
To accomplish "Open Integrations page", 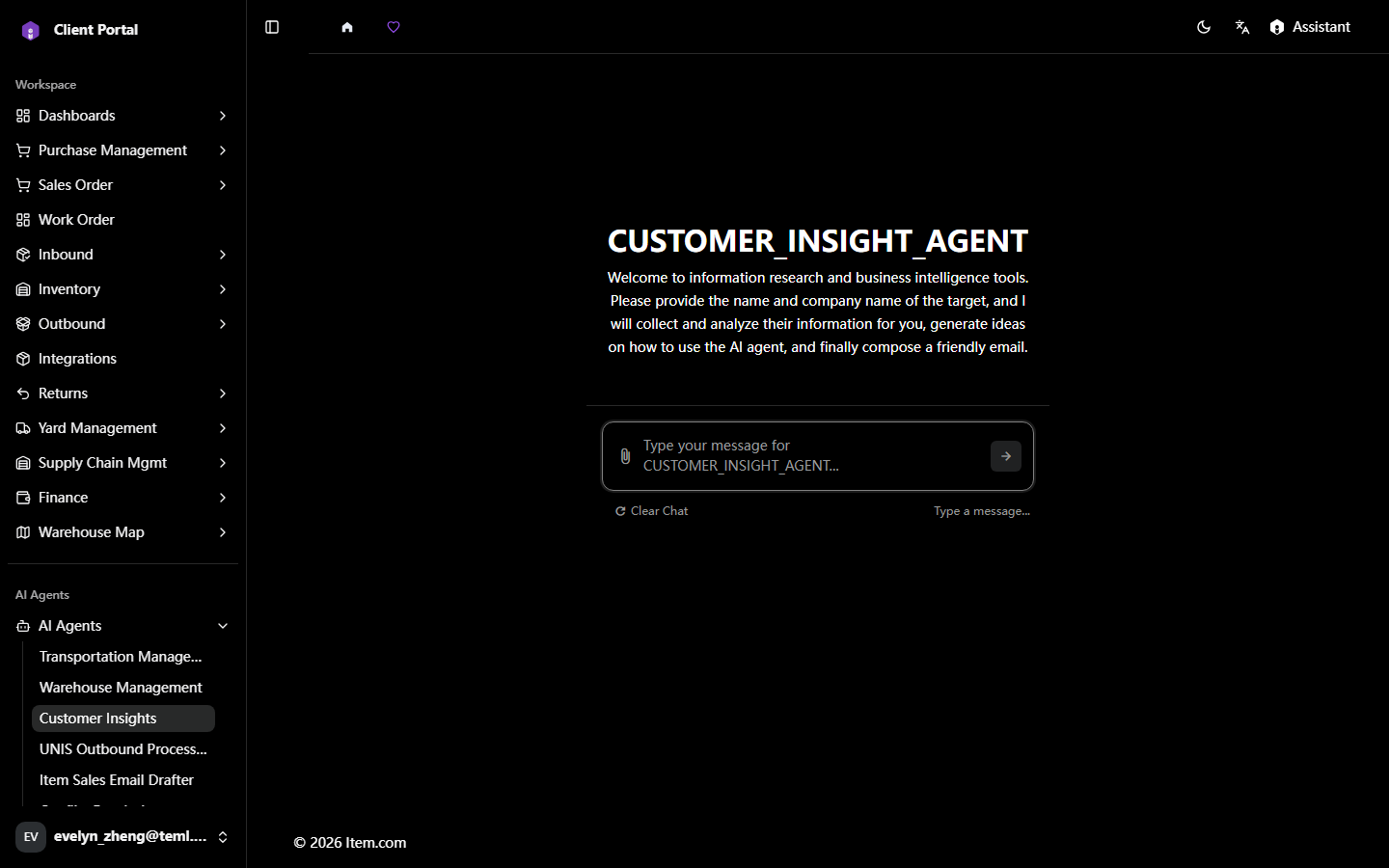I will pyautogui.click(x=123, y=359).
